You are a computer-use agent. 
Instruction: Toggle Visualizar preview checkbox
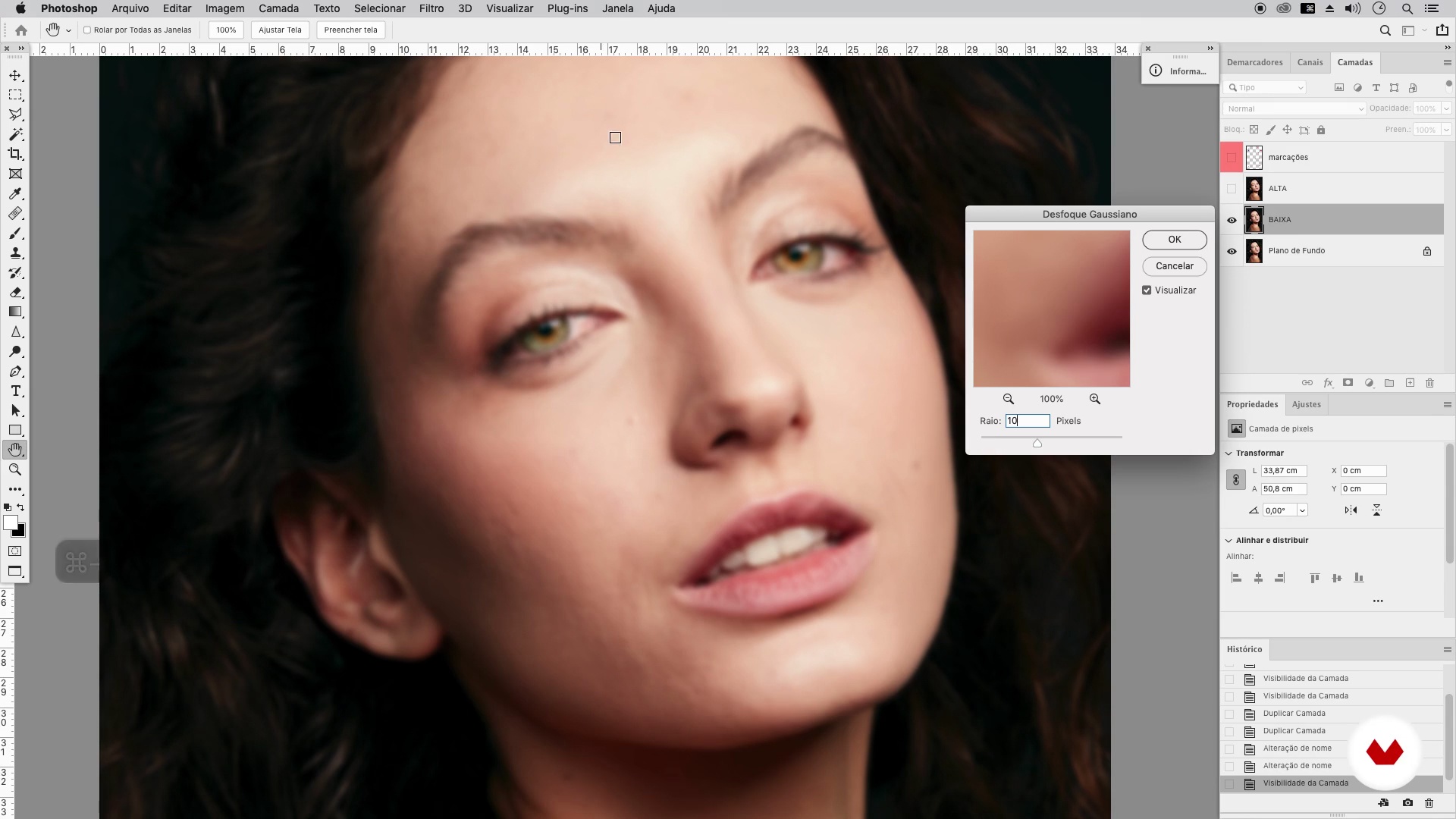[1147, 290]
